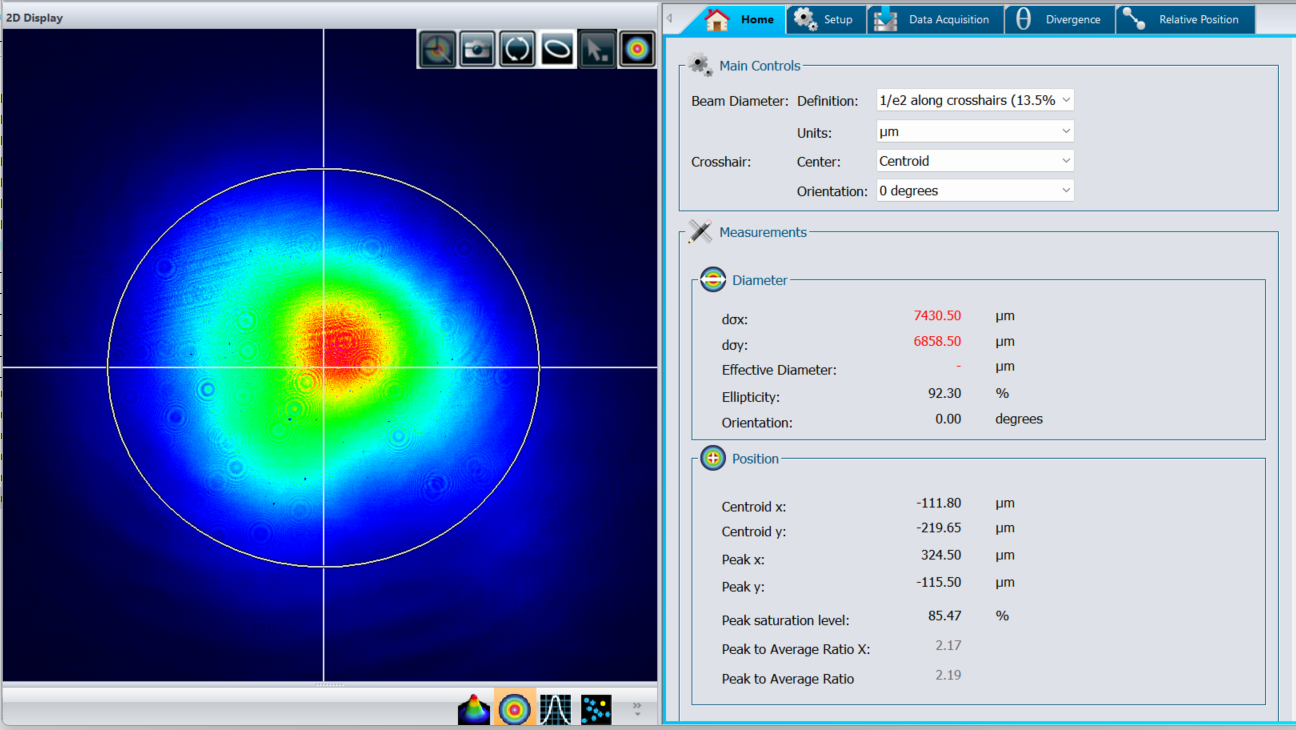1296x730 pixels.
Task: Toggle the ellipse beam outline overlay
Action: [557, 49]
